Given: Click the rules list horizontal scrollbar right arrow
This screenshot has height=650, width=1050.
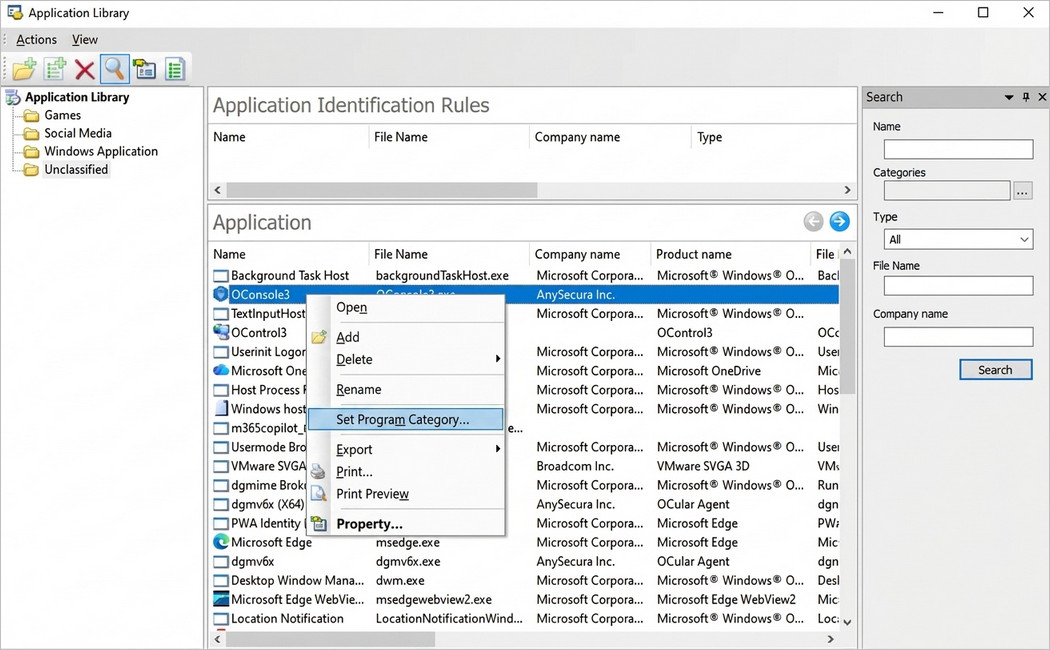Looking at the screenshot, I should pos(847,190).
